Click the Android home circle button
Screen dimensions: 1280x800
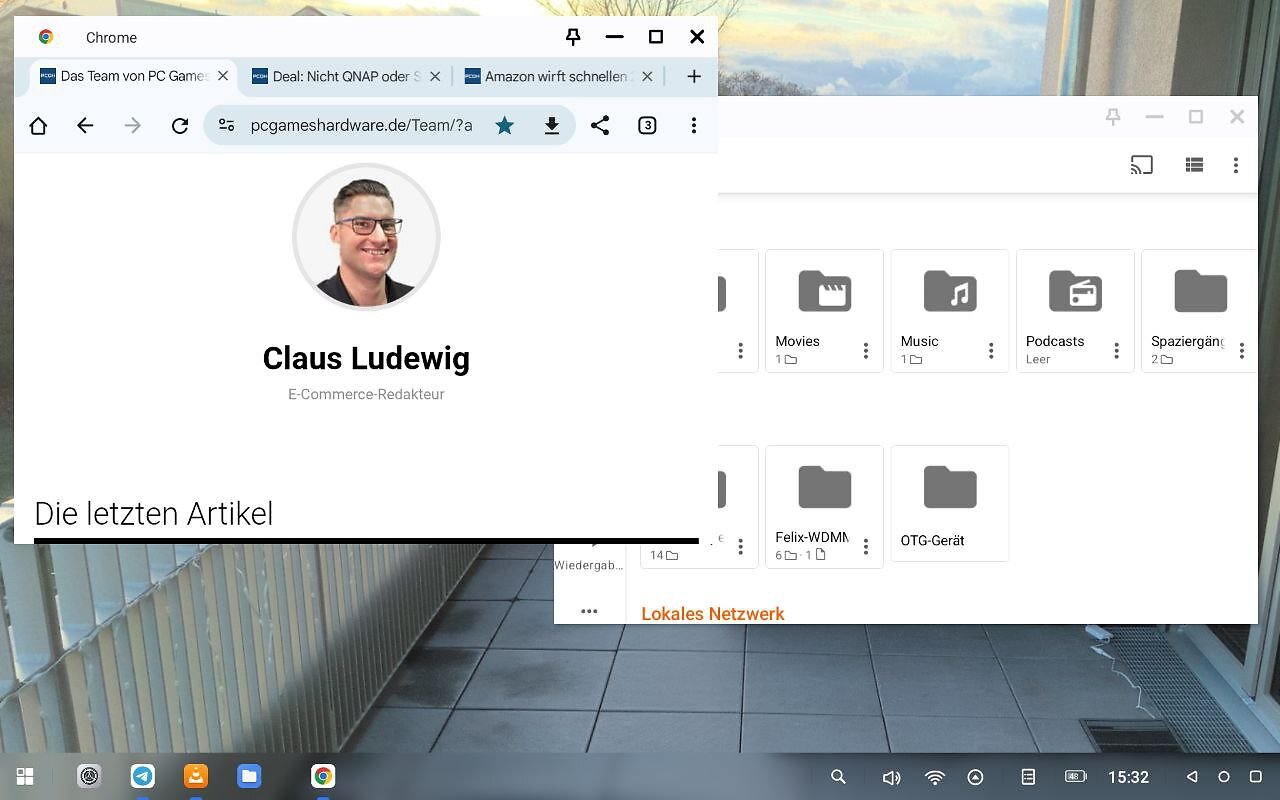click(x=1223, y=777)
